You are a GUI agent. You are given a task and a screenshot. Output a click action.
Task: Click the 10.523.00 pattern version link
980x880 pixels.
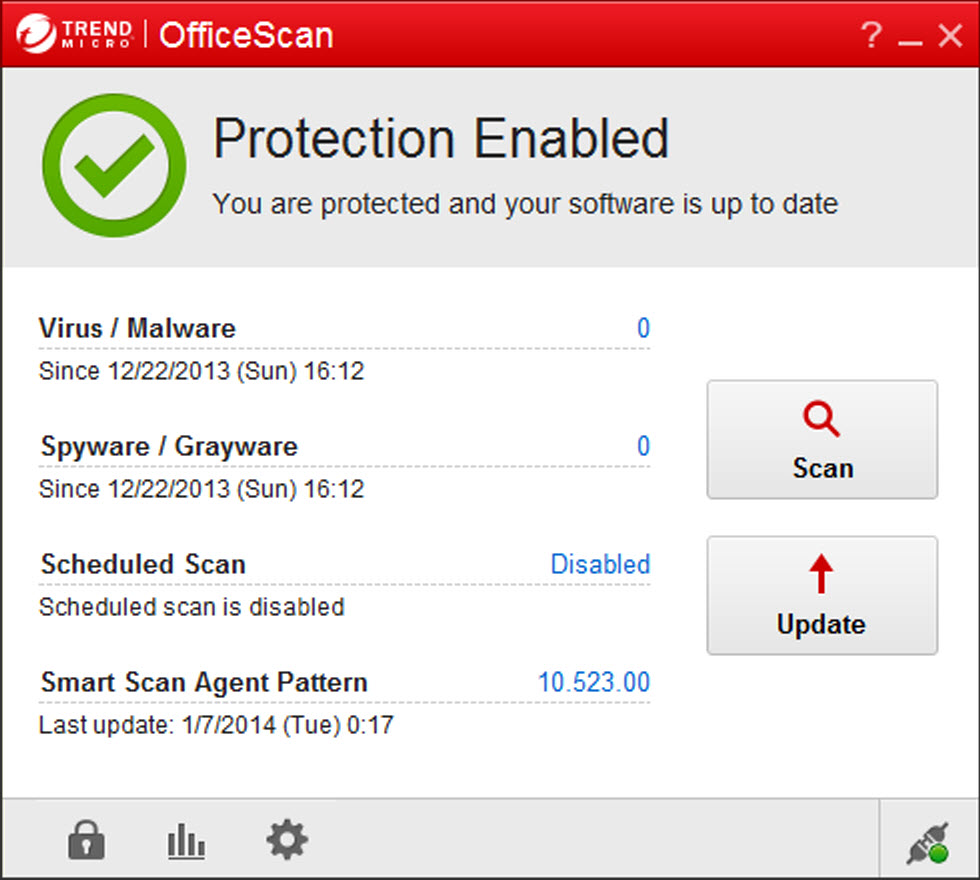(594, 682)
